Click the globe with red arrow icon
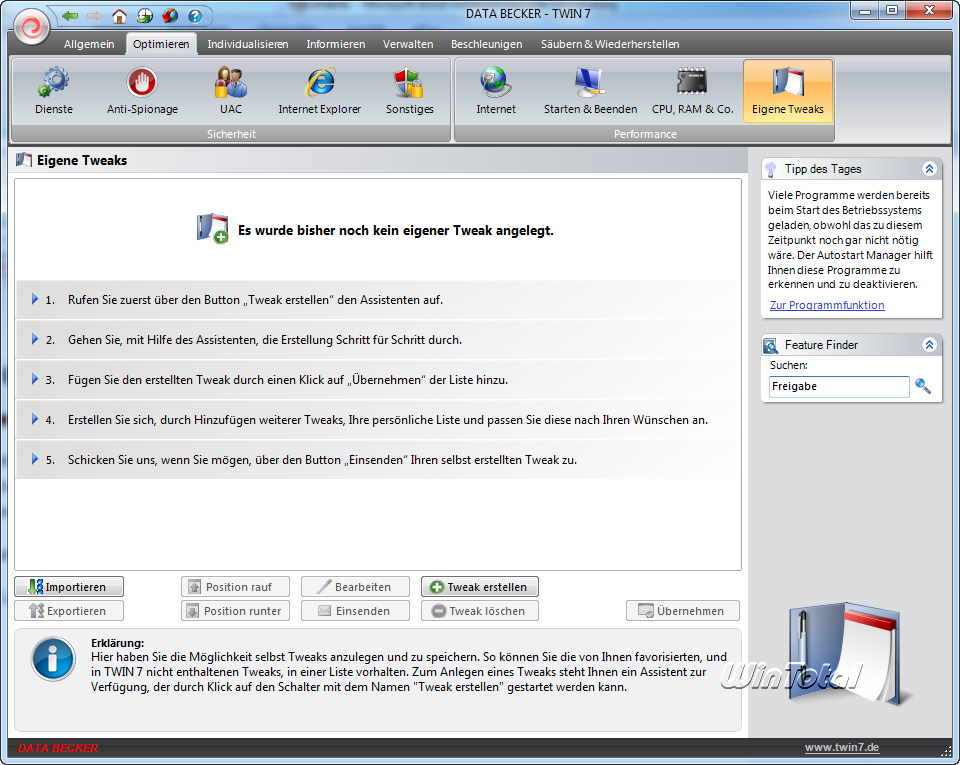Viewport: 960px width, 765px height. pos(170,16)
